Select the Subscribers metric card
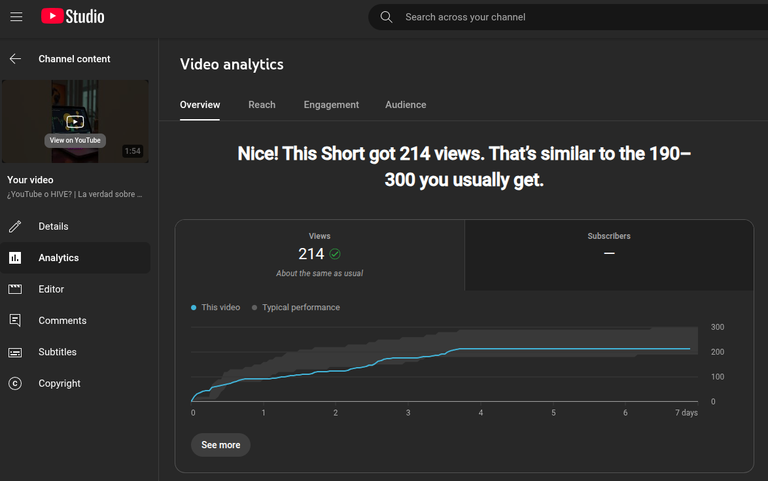This screenshot has width=768, height=481. [x=609, y=255]
